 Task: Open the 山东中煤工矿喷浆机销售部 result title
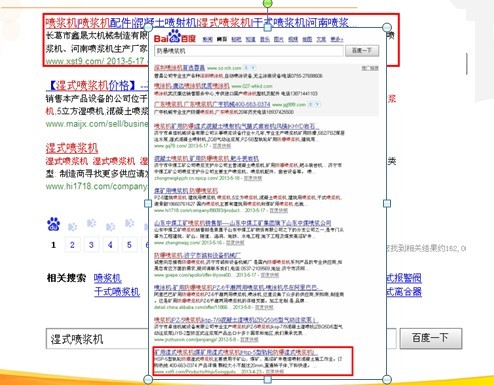tap(243, 223)
